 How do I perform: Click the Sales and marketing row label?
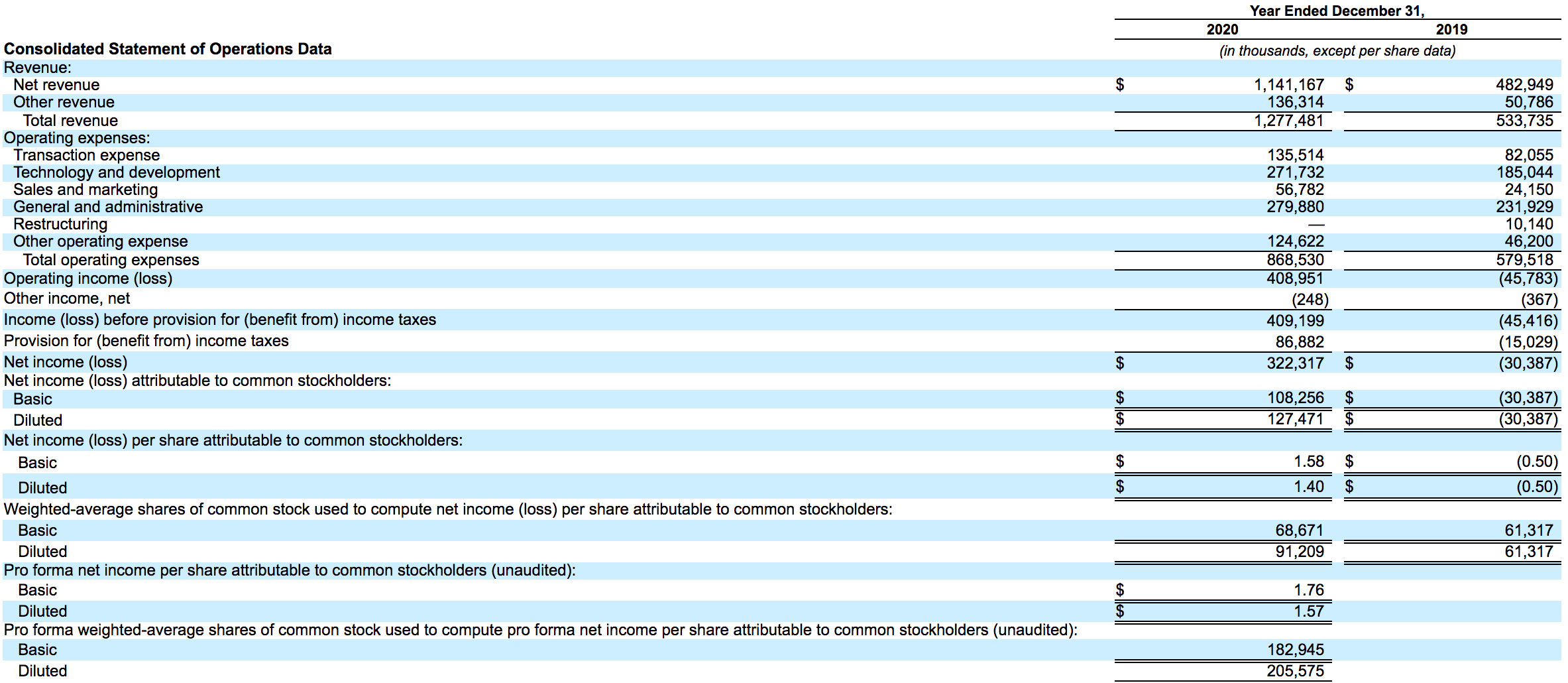coord(85,190)
